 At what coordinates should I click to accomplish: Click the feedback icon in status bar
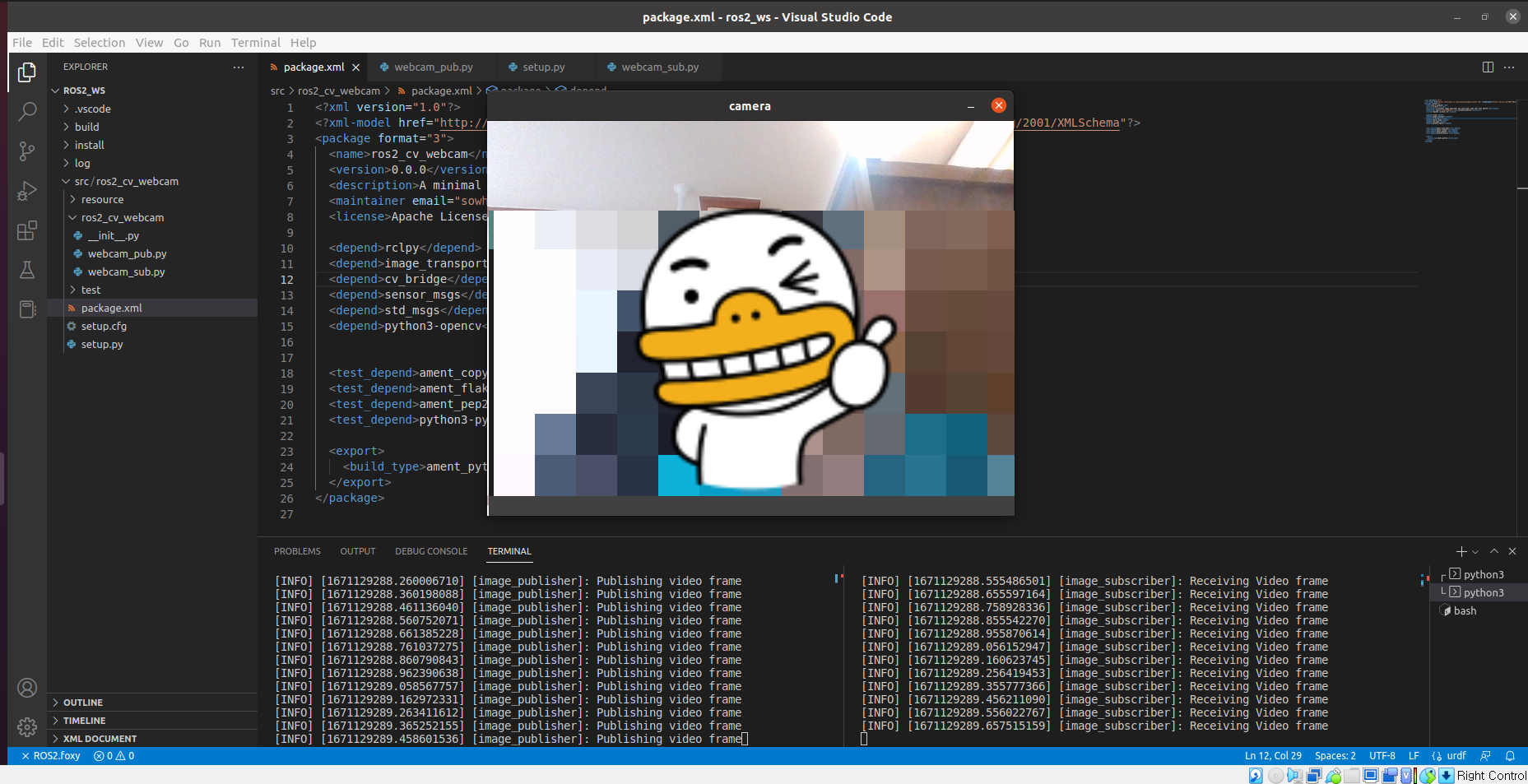(1485, 756)
